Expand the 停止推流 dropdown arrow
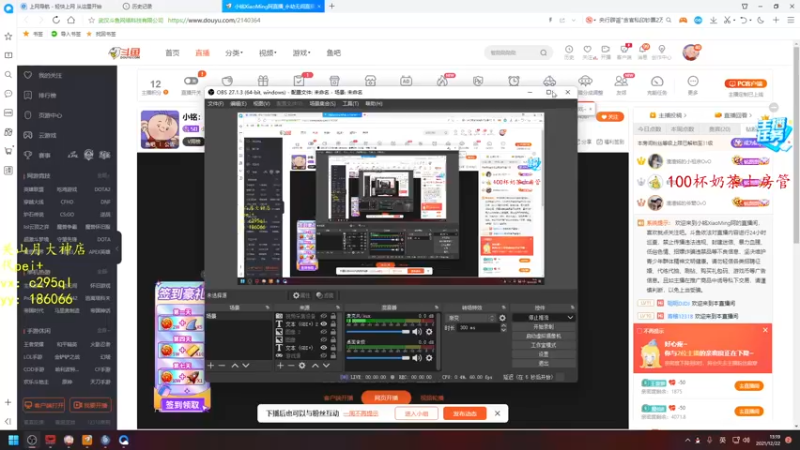Image resolution: width=800 pixels, height=450 pixels. pyautogui.click(x=570, y=317)
